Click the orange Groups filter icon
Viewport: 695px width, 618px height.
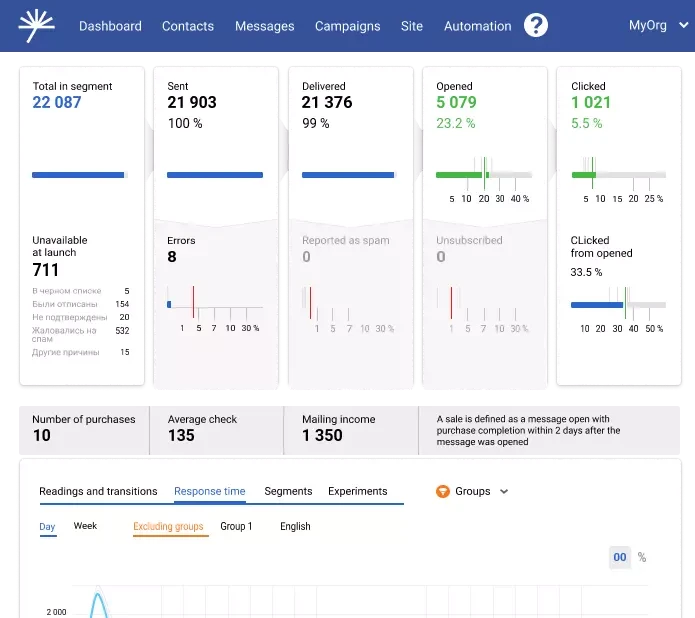click(443, 491)
